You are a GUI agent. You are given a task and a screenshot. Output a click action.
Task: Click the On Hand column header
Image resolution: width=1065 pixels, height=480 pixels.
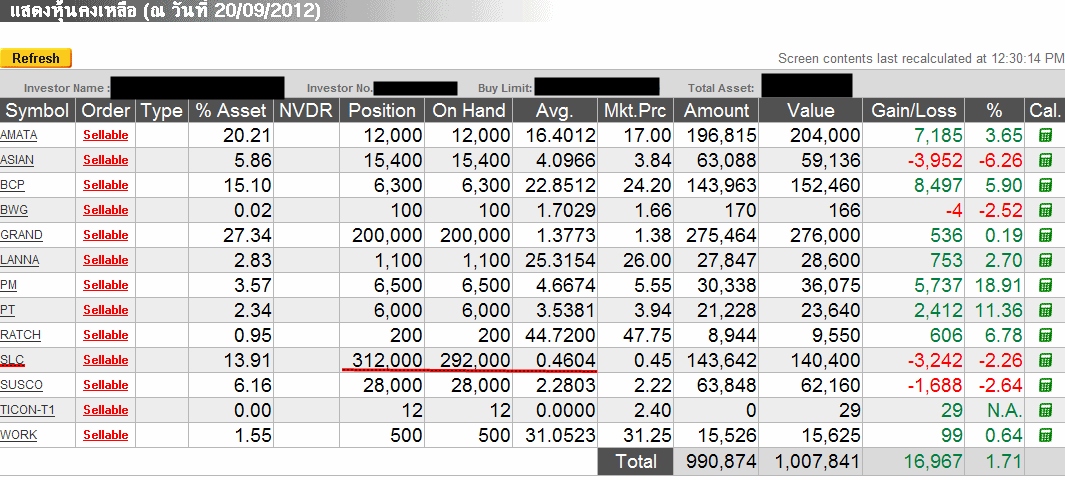[x=469, y=111]
